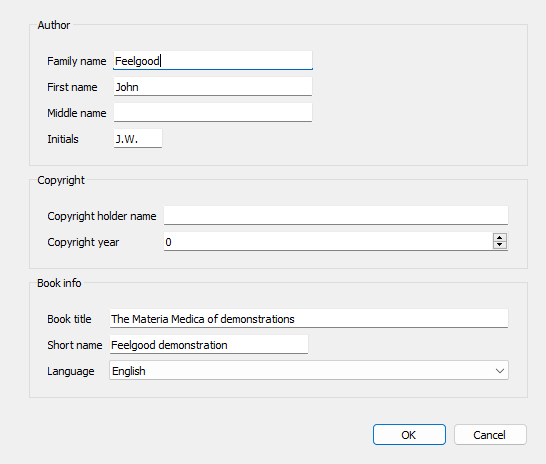Dismiss the dialog with Cancel
The height and width of the screenshot is (464, 546).
[490, 434]
